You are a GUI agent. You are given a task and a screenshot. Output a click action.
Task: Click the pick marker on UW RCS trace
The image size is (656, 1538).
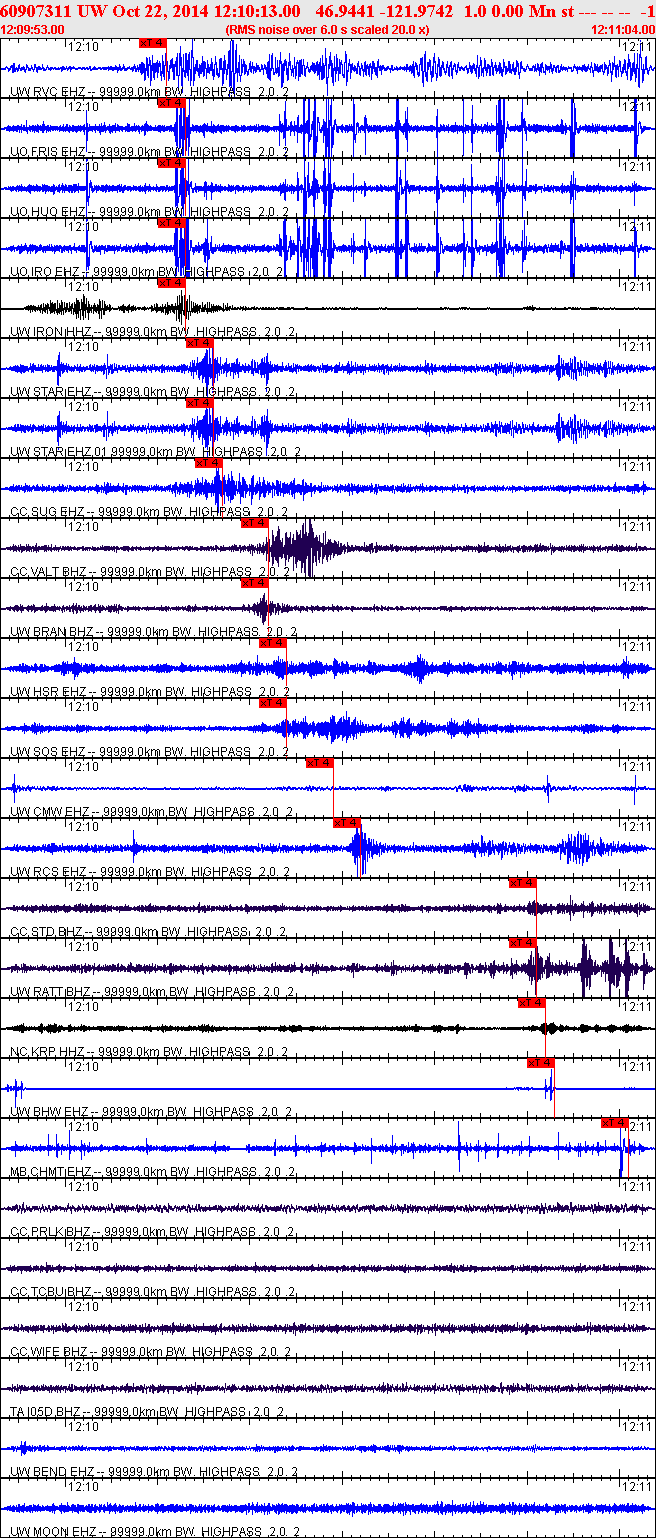[347, 823]
